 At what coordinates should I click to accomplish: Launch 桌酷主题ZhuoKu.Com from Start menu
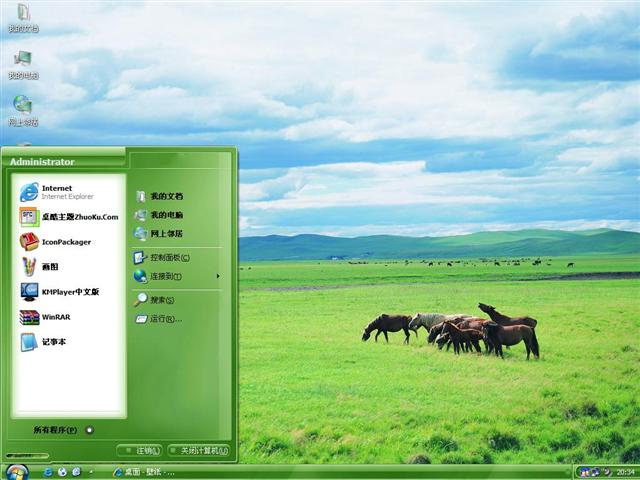69,217
